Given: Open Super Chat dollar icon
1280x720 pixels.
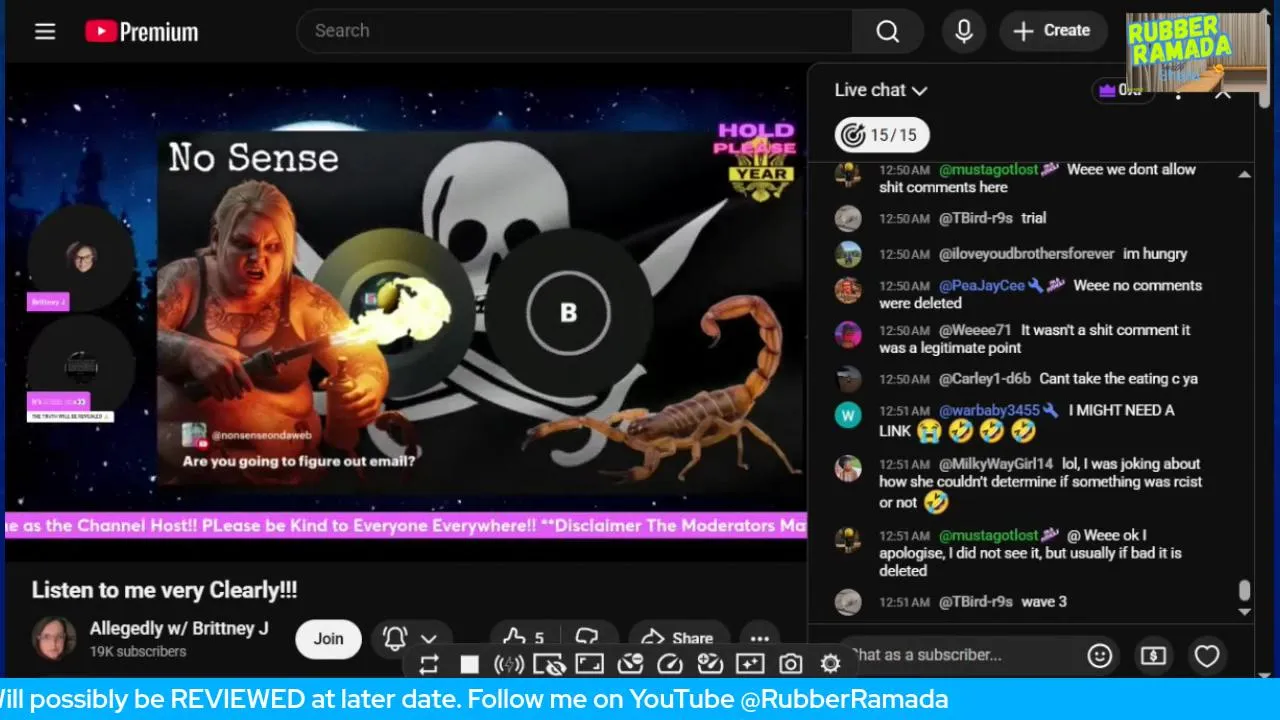Looking at the screenshot, I should click(x=1153, y=656).
